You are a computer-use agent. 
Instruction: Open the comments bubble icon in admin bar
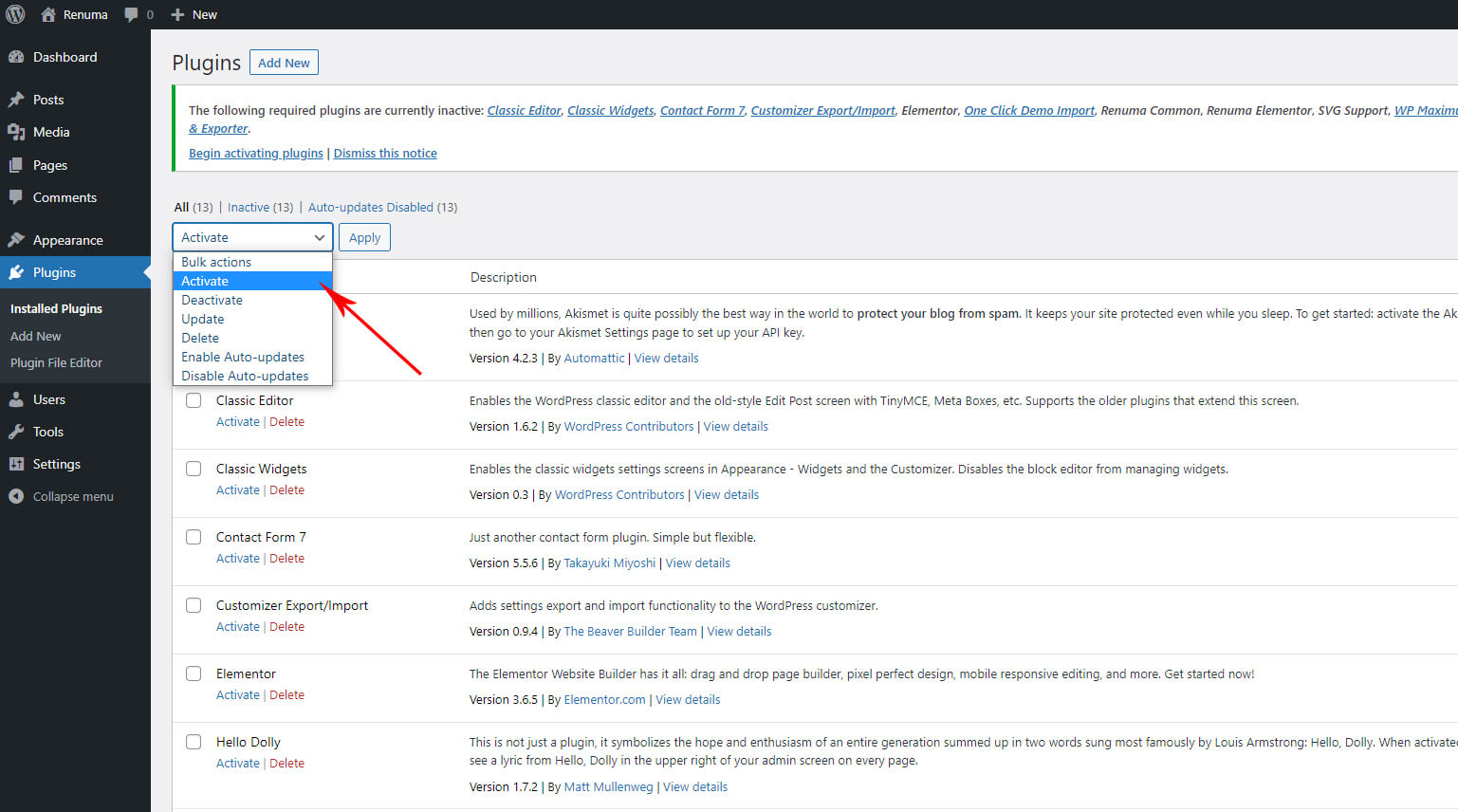pyautogui.click(x=132, y=14)
